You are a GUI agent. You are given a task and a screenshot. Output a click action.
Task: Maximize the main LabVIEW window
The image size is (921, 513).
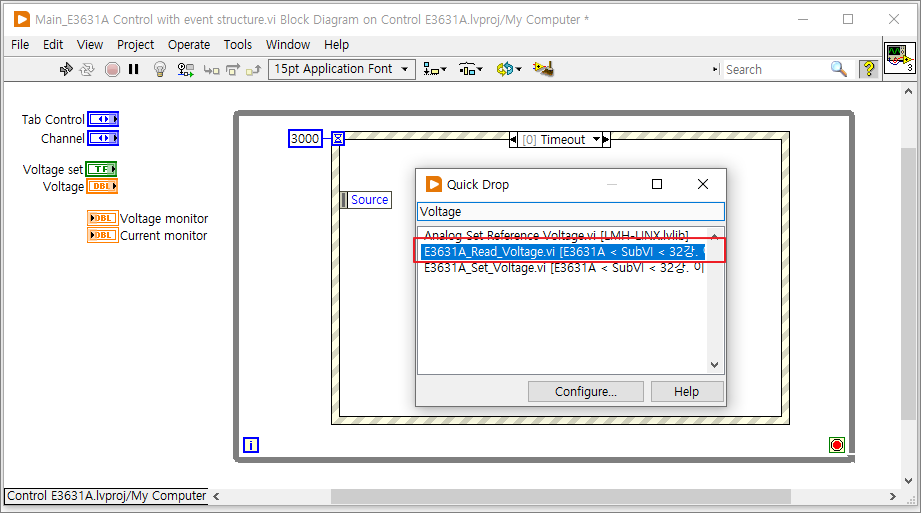pyautogui.click(x=848, y=19)
